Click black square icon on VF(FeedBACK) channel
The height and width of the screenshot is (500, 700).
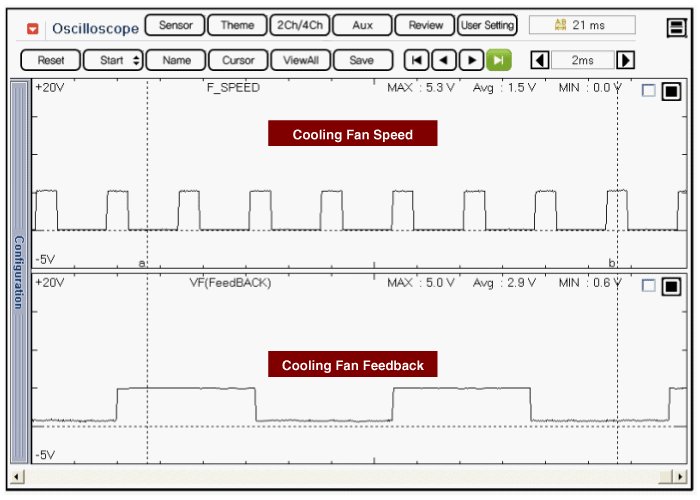pyautogui.click(x=671, y=286)
